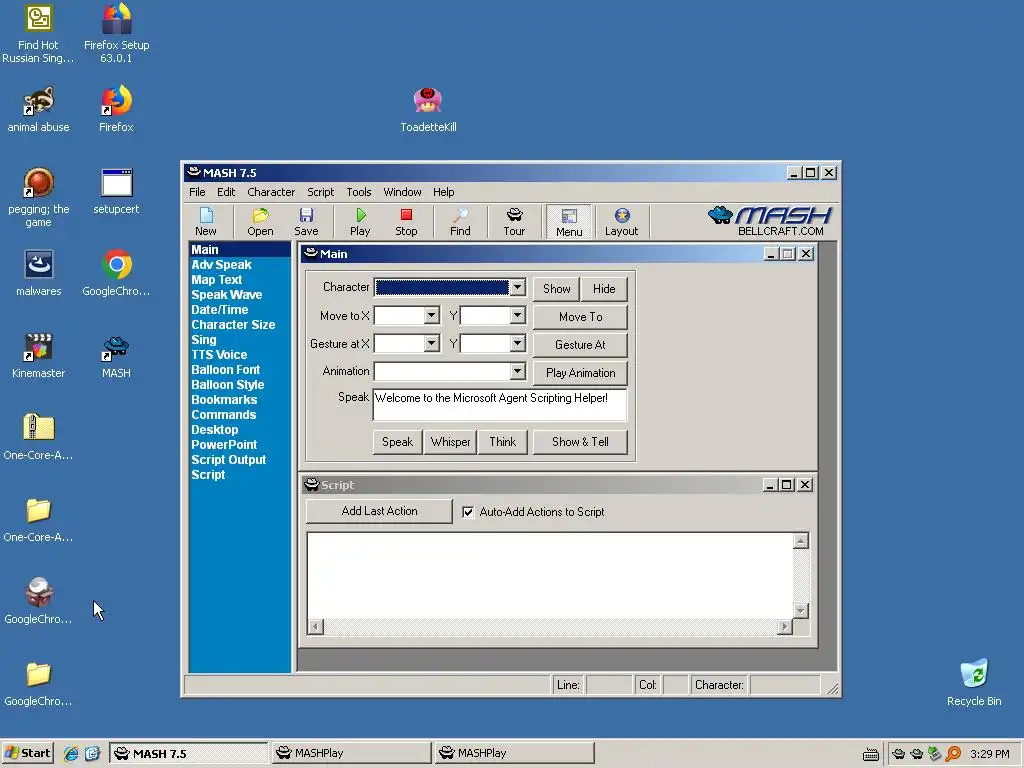Click the keyboard icon near the system tray
This screenshot has height=768, width=1024.
(871, 754)
